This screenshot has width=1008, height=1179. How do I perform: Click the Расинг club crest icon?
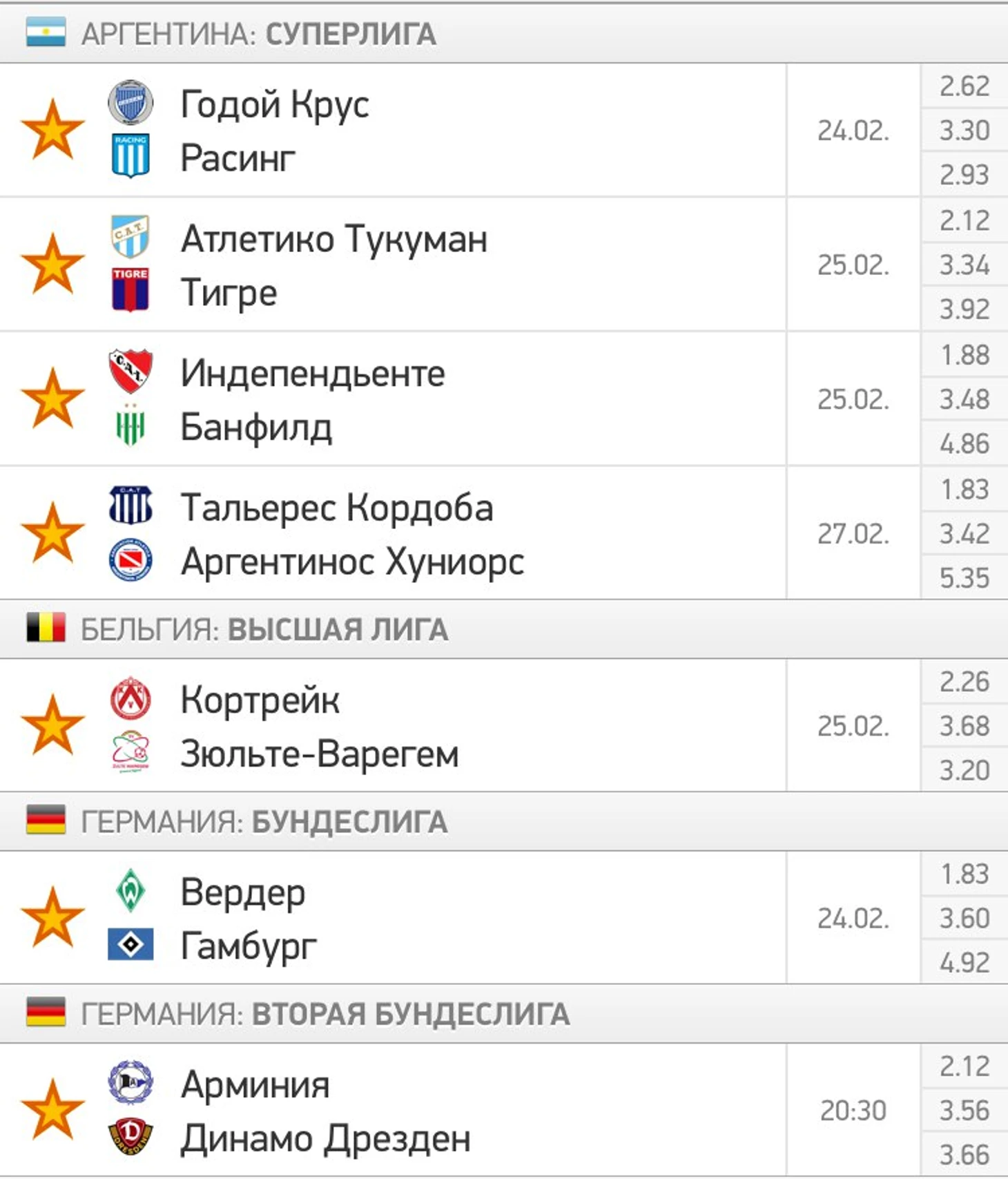(130, 156)
